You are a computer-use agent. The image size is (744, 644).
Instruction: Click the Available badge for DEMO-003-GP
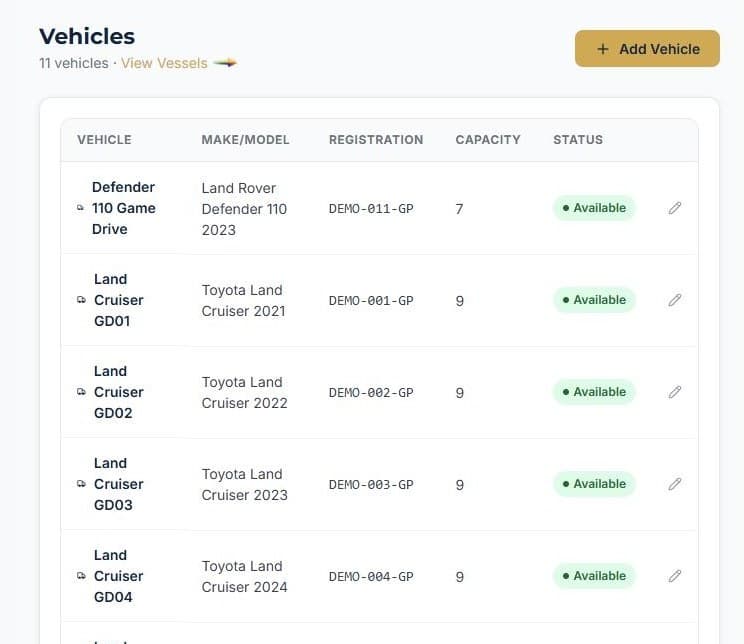click(594, 484)
